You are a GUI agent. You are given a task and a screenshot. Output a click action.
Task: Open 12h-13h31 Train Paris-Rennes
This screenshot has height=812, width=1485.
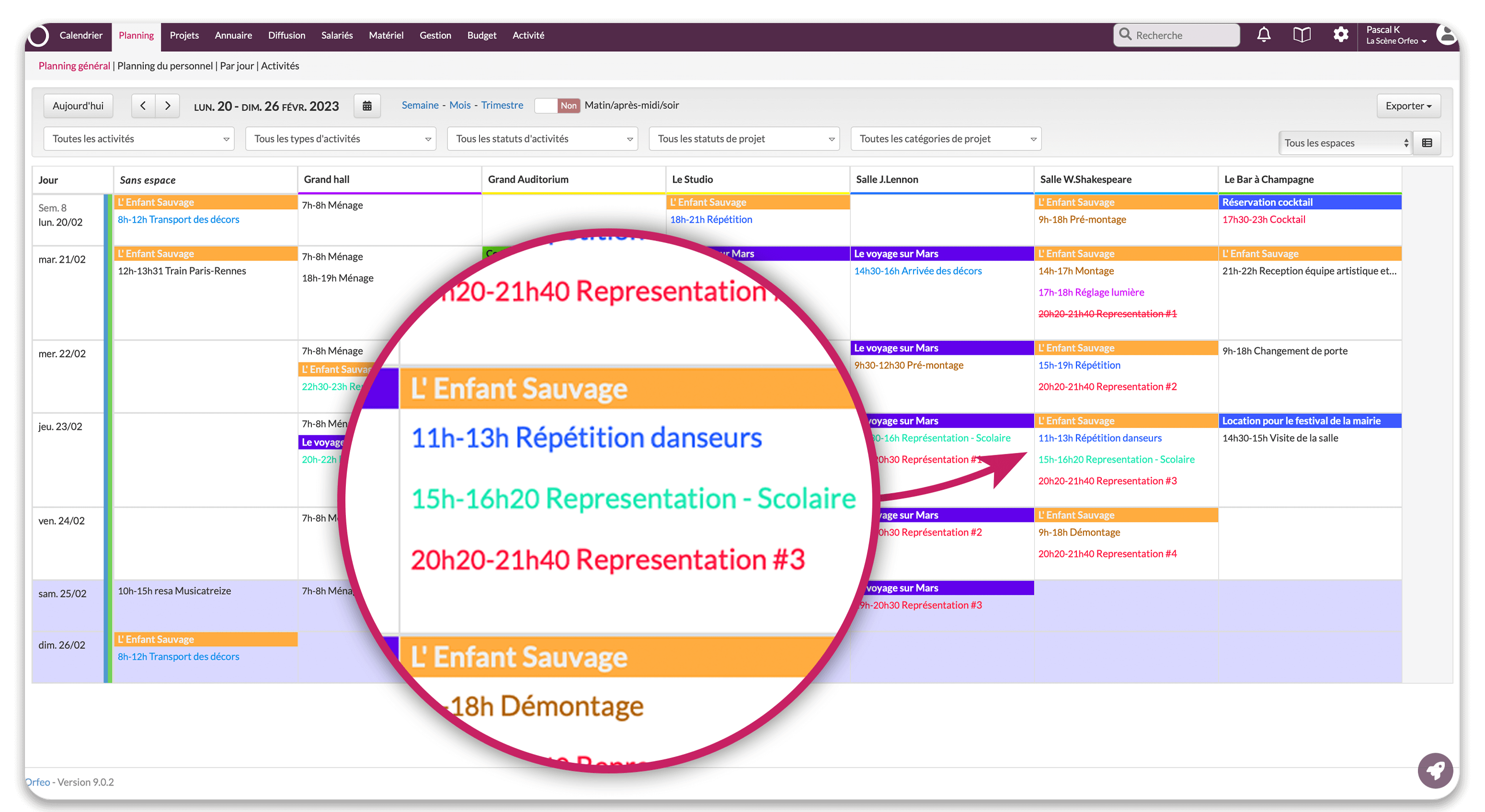coord(182,271)
